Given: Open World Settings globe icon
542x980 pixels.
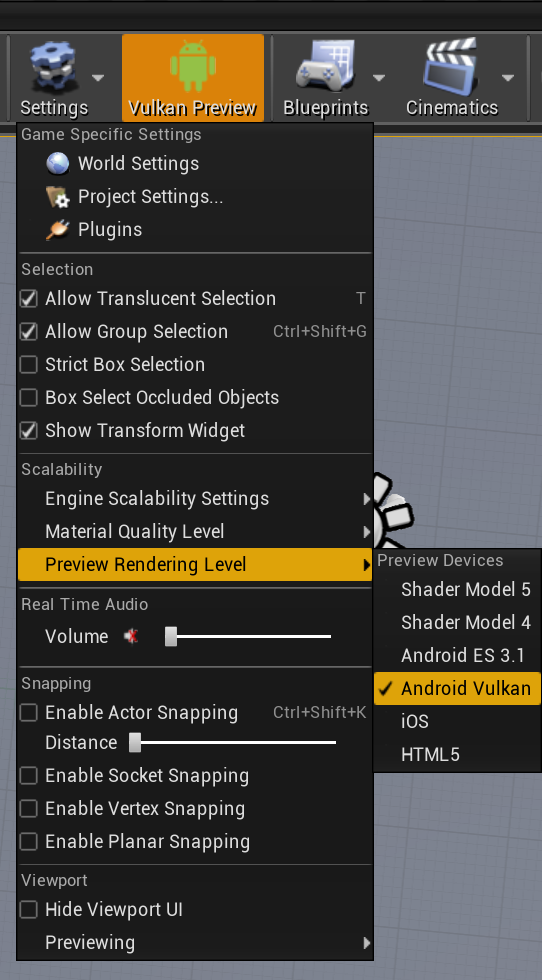Looking at the screenshot, I should [58, 164].
